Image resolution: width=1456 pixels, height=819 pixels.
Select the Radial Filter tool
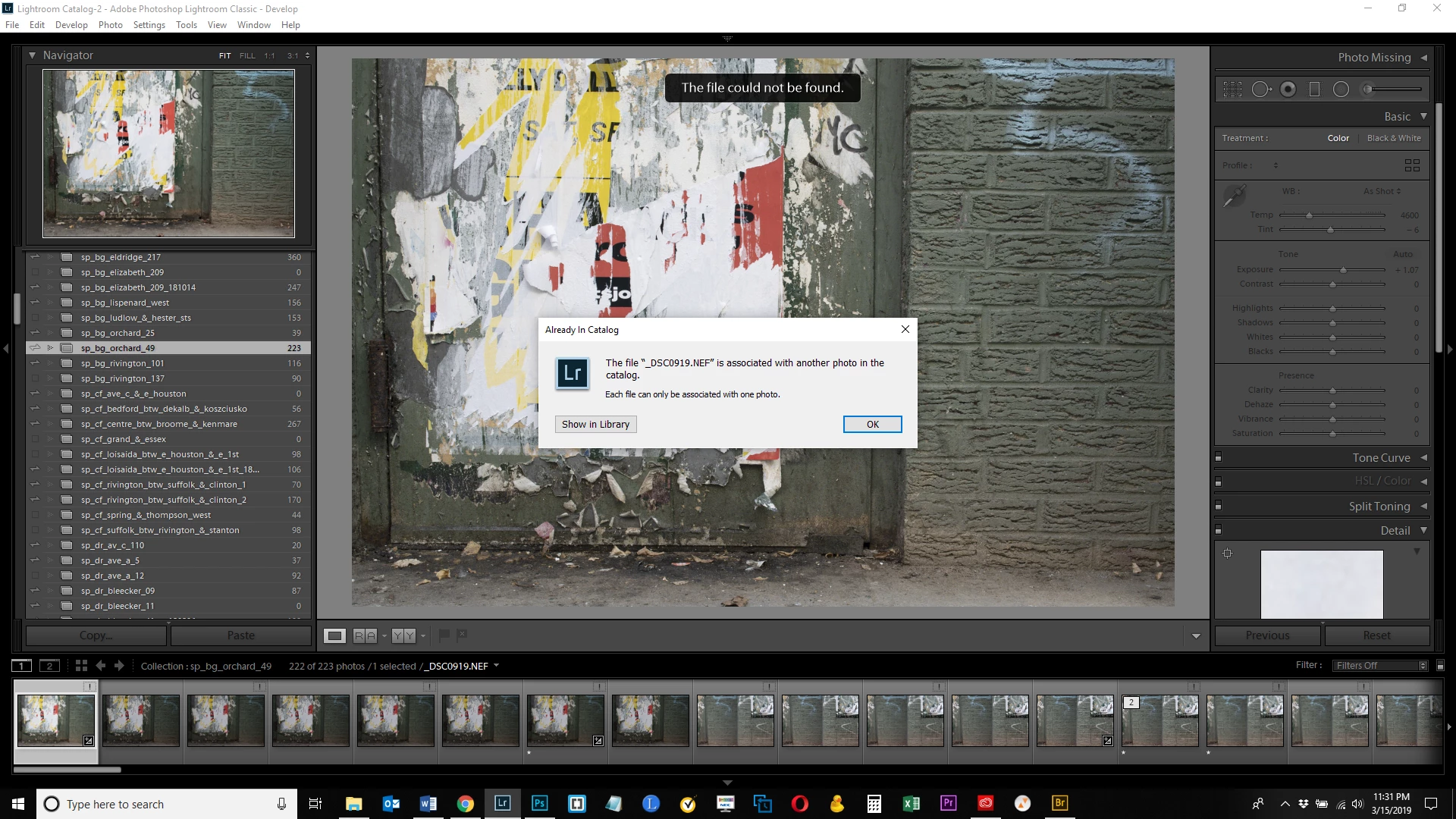click(x=1341, y=89)
